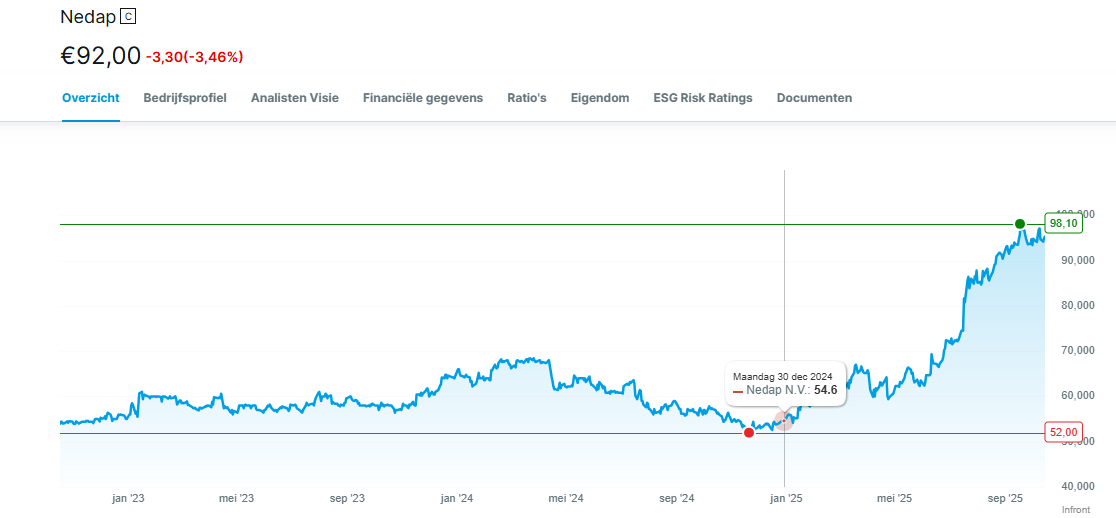1116x518 pixels.
Task: Open the Documenten tab
Action: (814, 98)
